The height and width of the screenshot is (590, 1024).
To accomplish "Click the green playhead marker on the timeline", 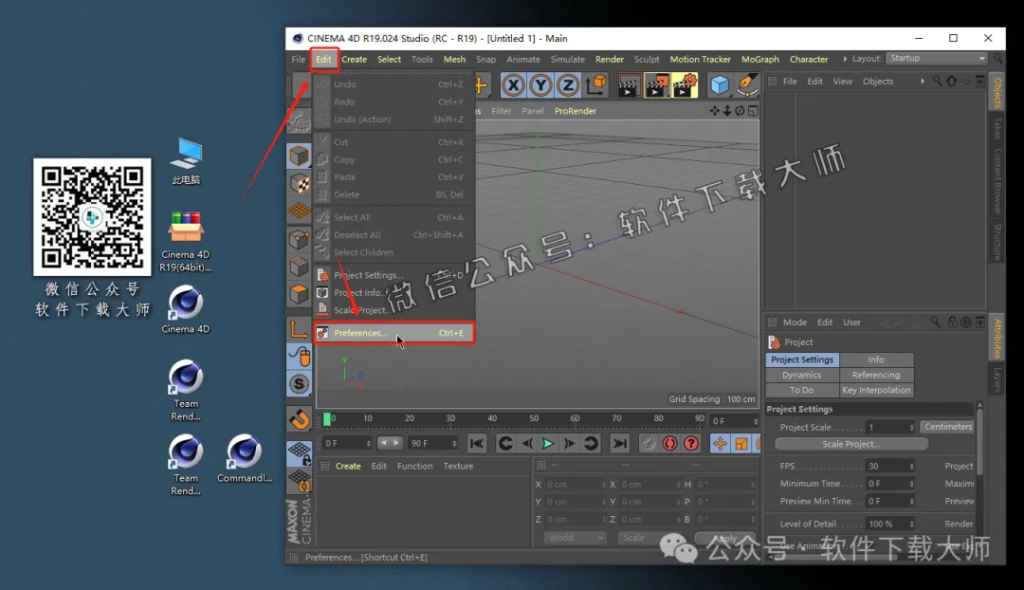I will [327, 419].
